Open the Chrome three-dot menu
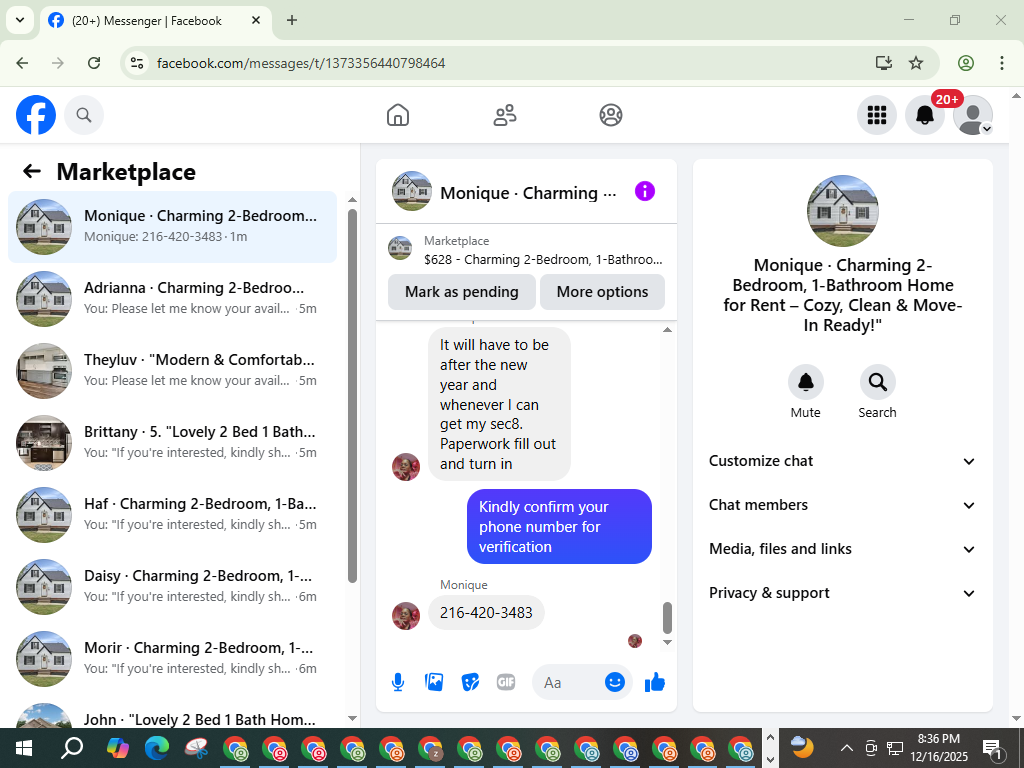The width and height of the screenshot is (1024, 768). click(x=1002, y=63)
